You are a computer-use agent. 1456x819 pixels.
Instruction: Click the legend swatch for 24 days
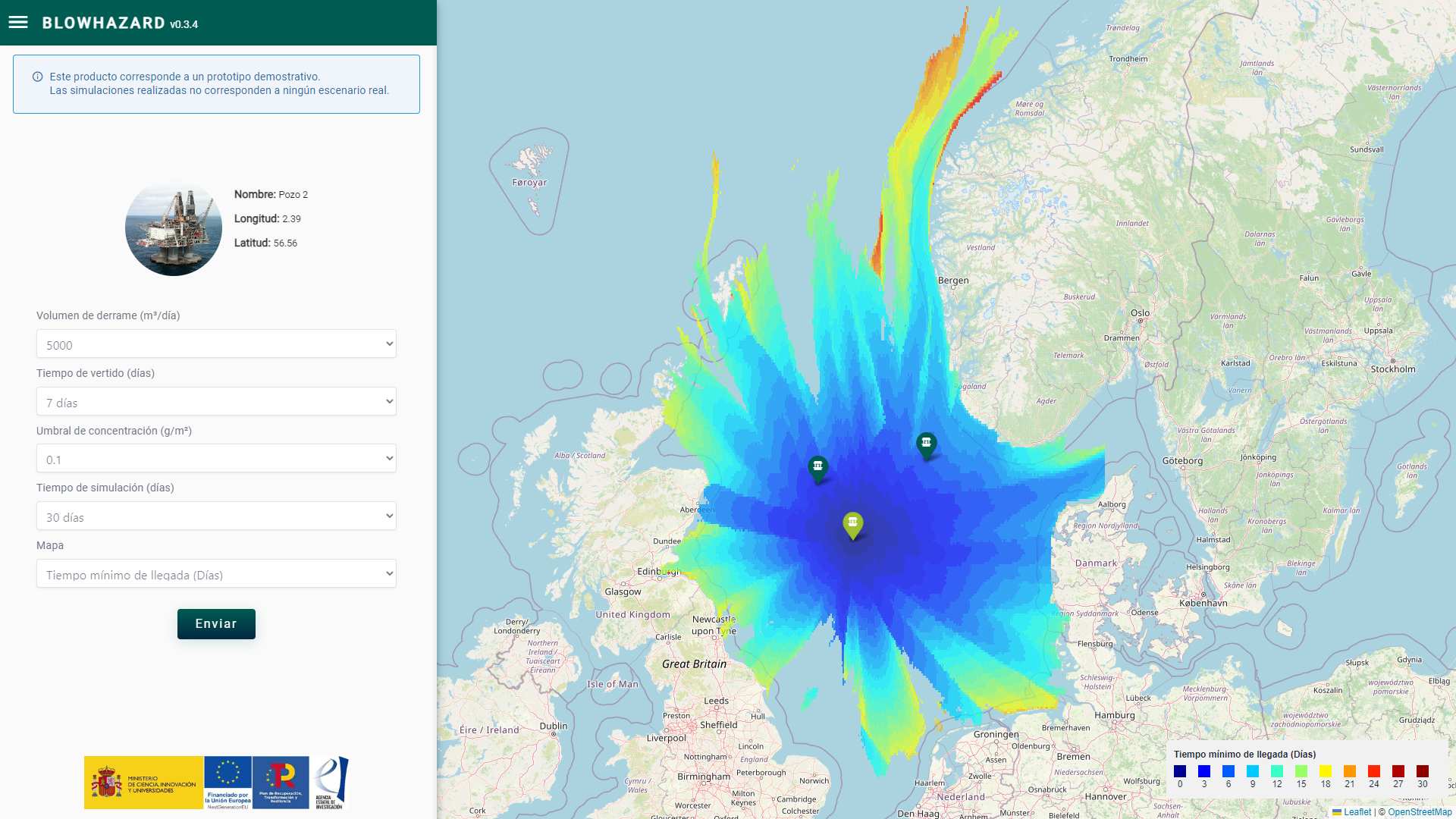coord(1374,771)
